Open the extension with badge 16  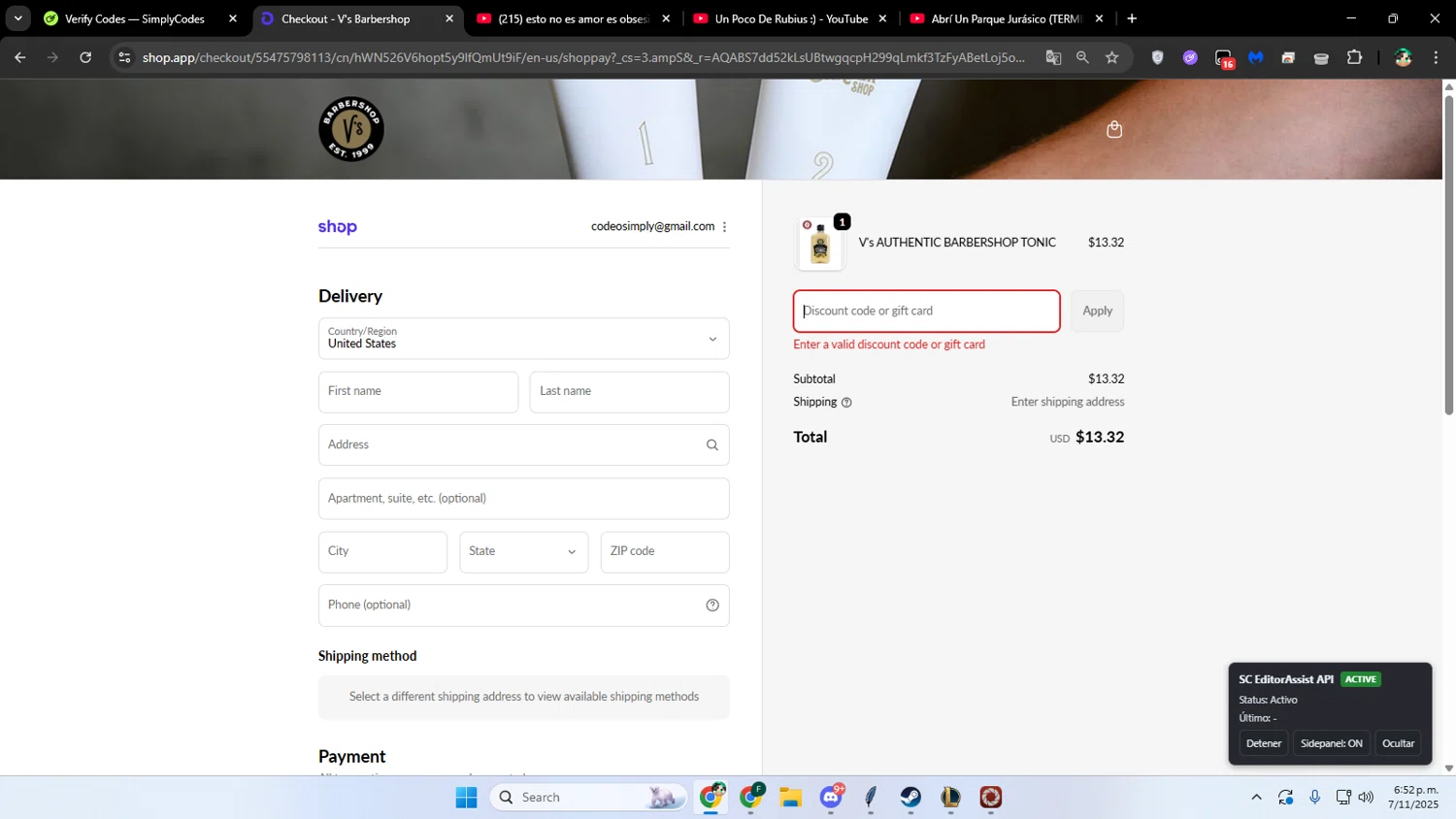1224,58
